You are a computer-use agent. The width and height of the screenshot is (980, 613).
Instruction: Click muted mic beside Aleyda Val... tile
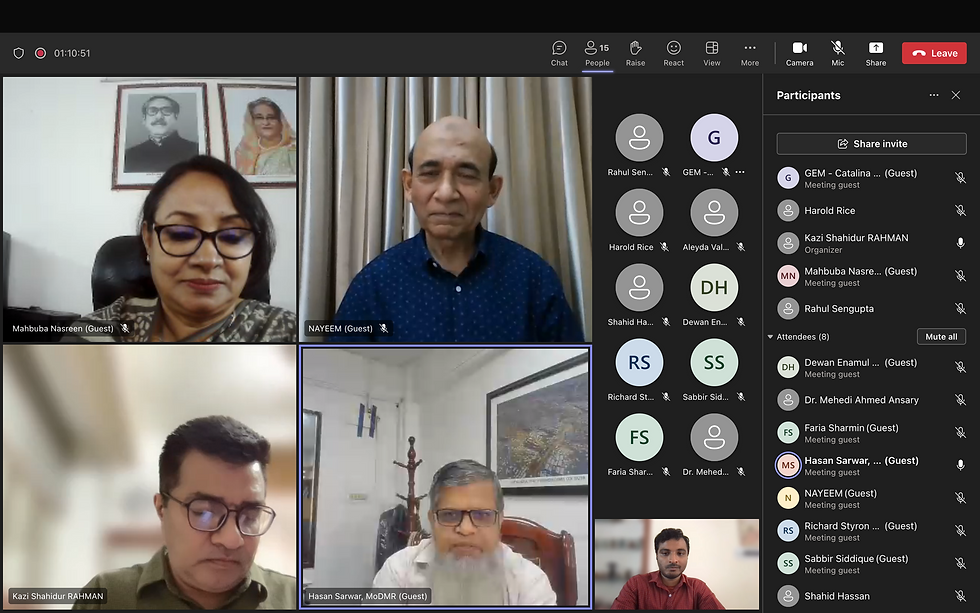click(741, 247)
